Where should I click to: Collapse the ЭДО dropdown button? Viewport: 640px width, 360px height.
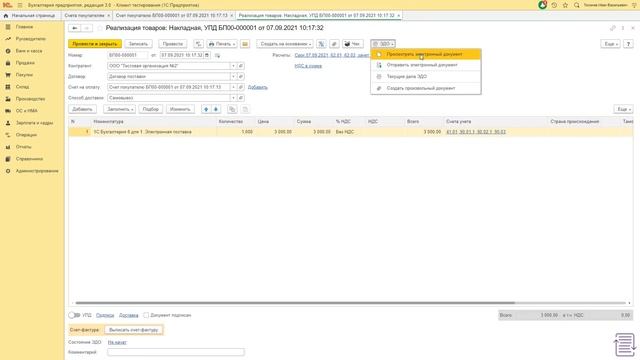coord(383,44)
